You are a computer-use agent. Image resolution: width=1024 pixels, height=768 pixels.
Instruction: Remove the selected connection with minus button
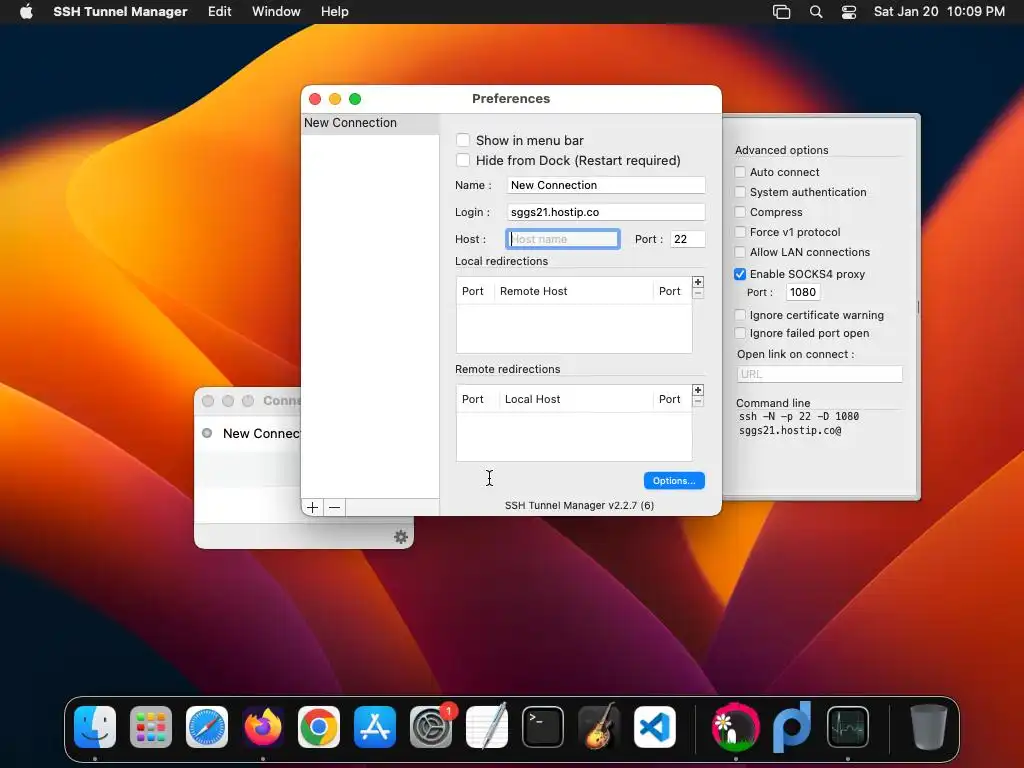click(x=334, y=507)
